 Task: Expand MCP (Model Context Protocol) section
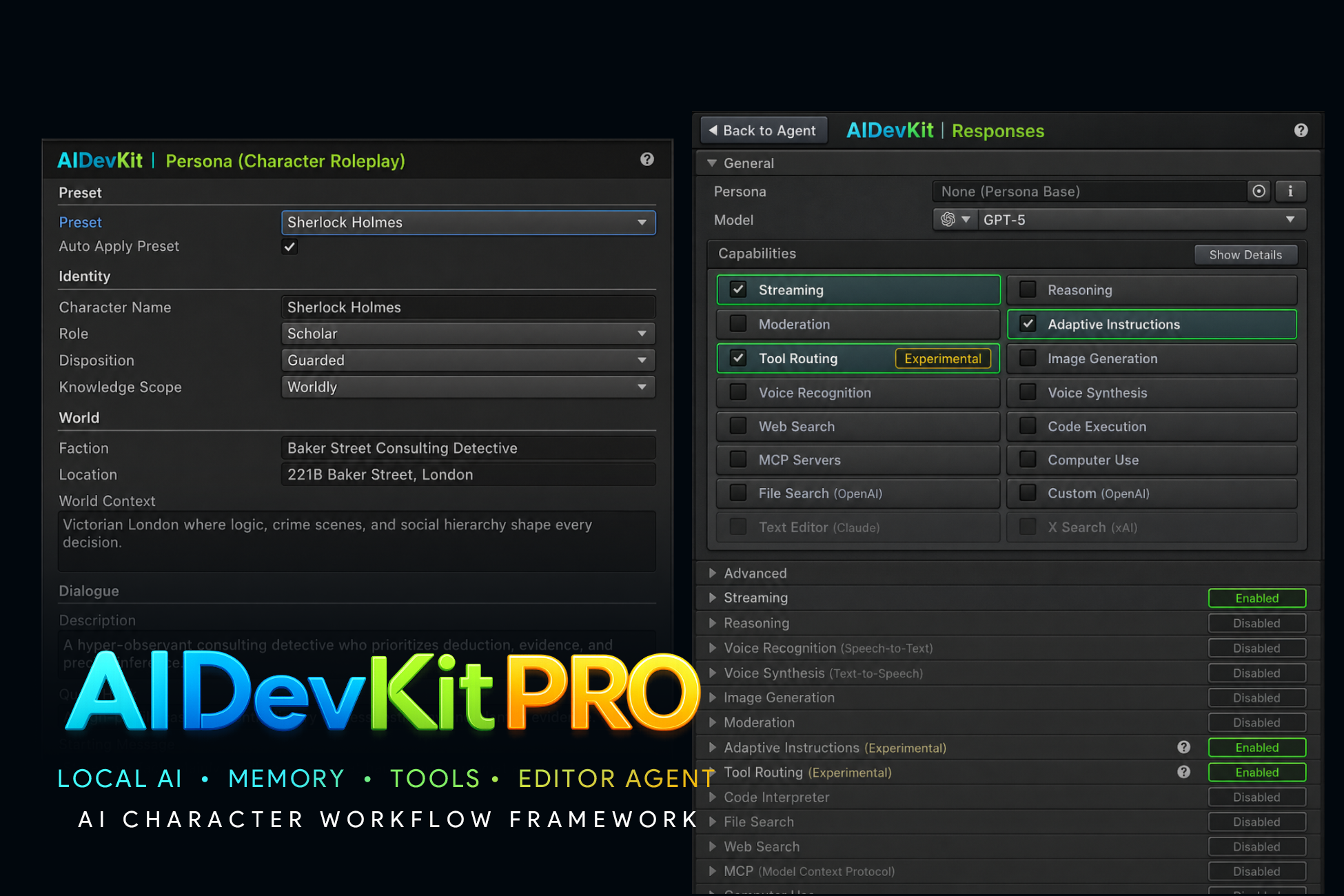coord(713,871)
